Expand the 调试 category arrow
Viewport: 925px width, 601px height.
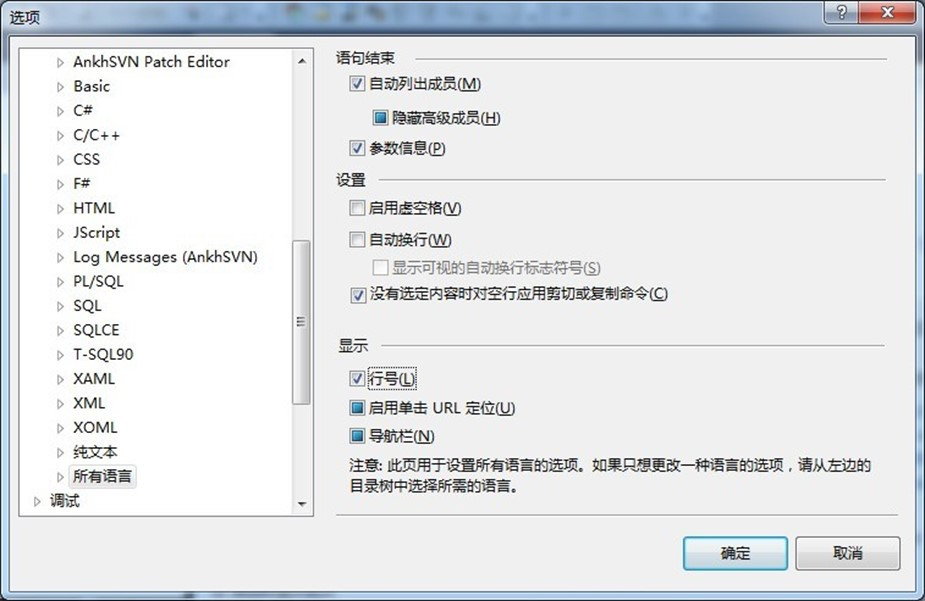[37, 501]
